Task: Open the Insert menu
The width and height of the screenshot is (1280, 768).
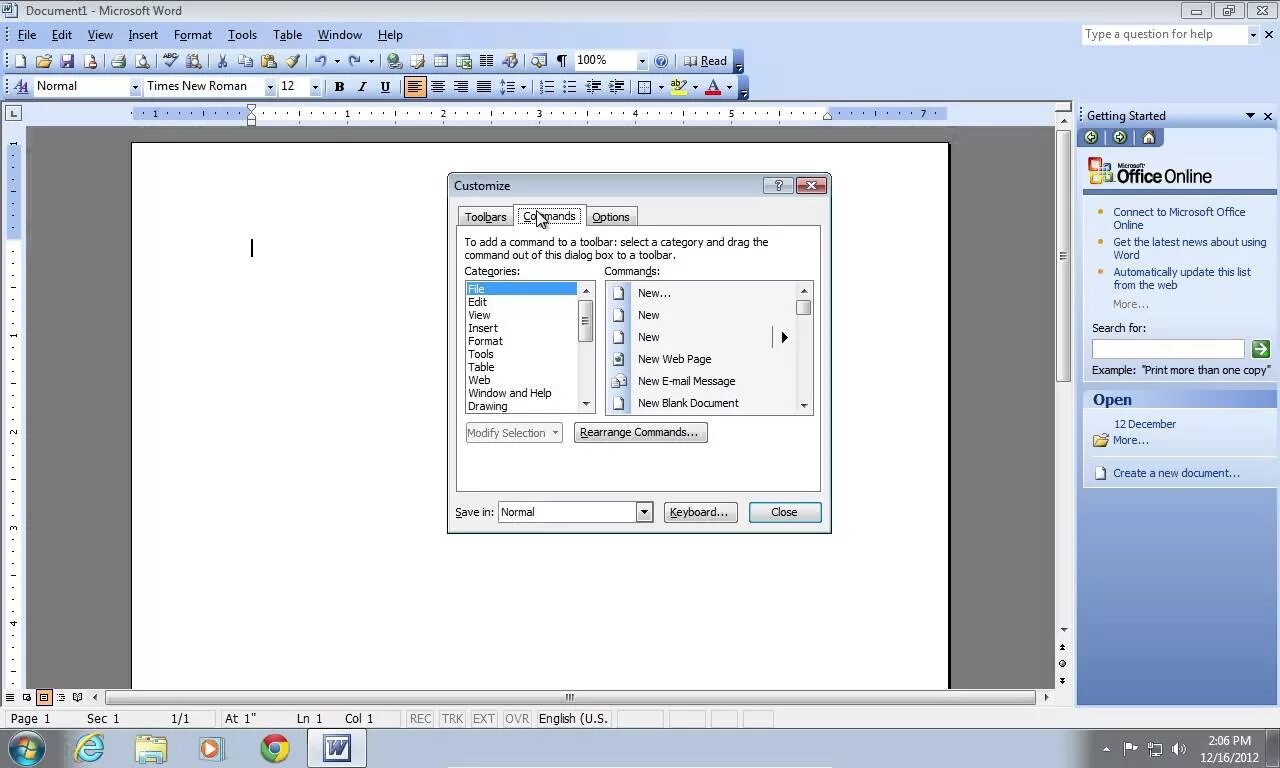Action: point(143,35)
